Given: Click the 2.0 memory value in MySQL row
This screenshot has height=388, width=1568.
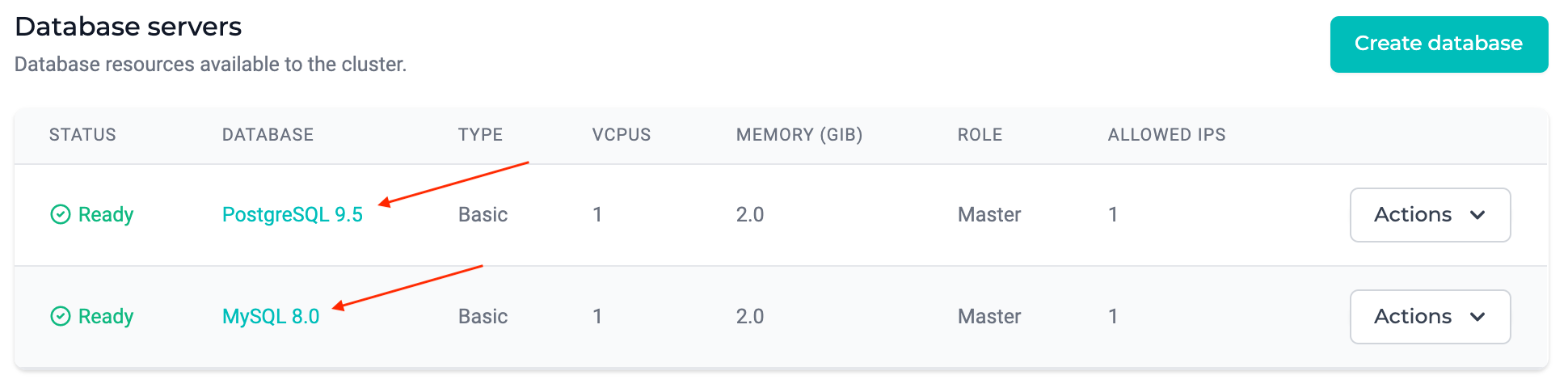Looking at the screenshot, I should click(x=749, y=316).
